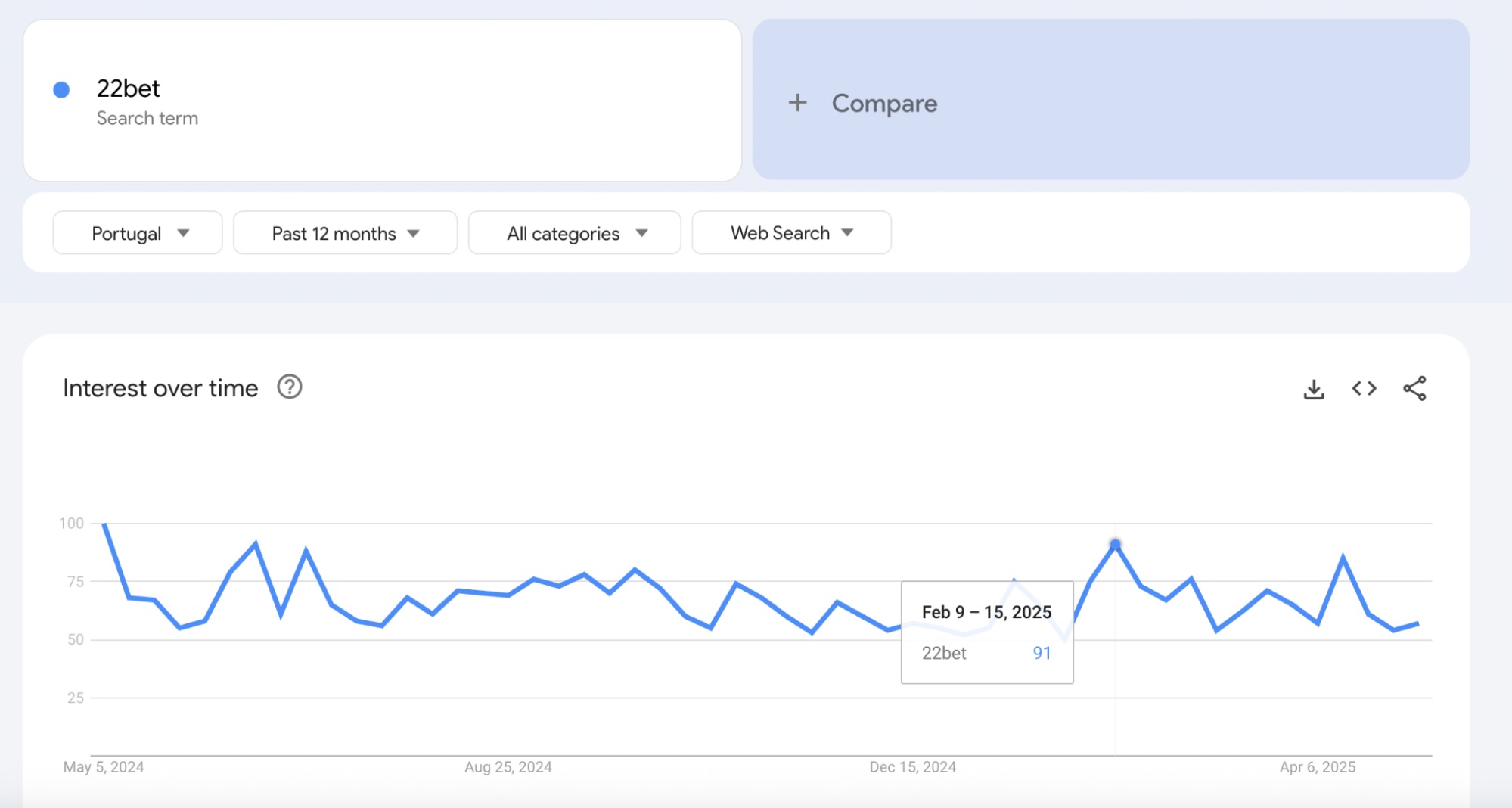Screen dimensions: 1512x808
Task: Open the Web Search type dropdown
Action: (791, 233)
